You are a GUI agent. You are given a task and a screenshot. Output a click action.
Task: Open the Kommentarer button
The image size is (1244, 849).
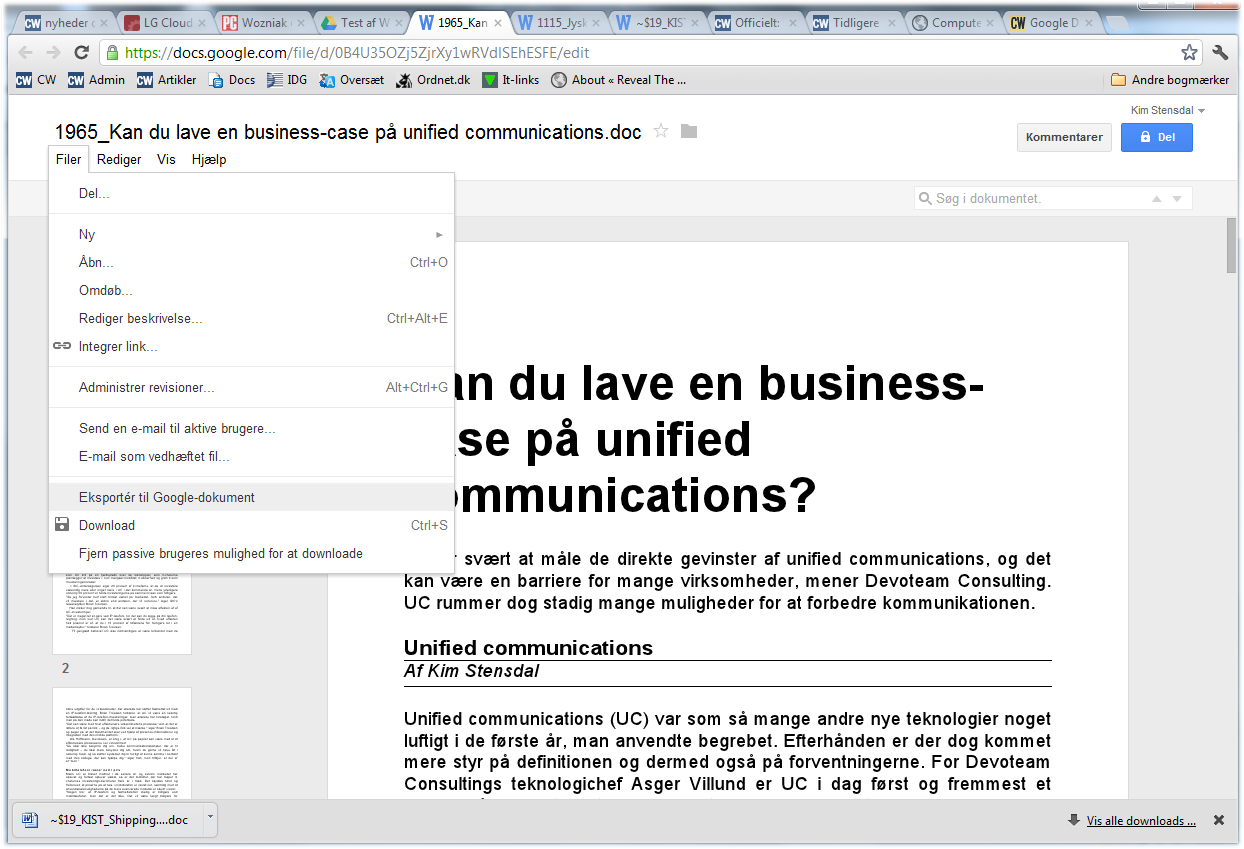(1064, 137)
